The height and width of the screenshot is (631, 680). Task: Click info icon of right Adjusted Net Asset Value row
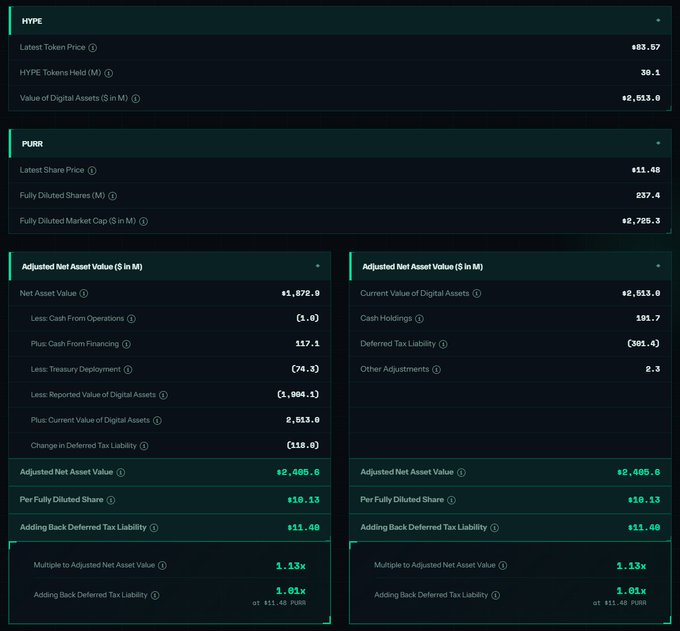pyautogui.click(x=461, y=472)
